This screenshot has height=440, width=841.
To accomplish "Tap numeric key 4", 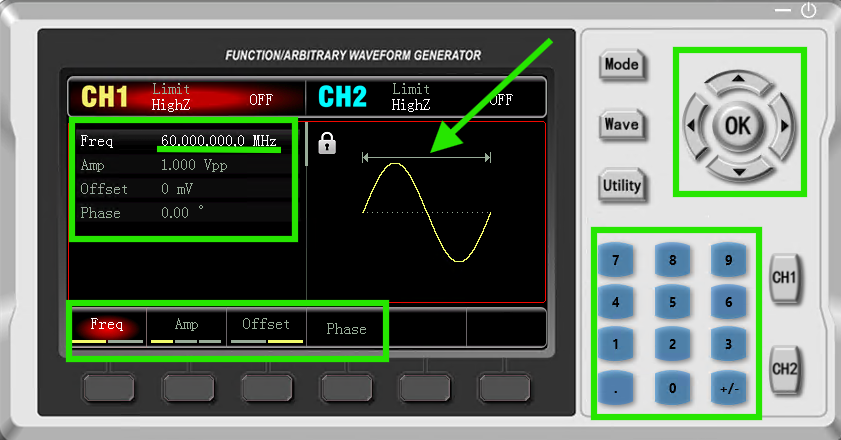I will point(615,302).
